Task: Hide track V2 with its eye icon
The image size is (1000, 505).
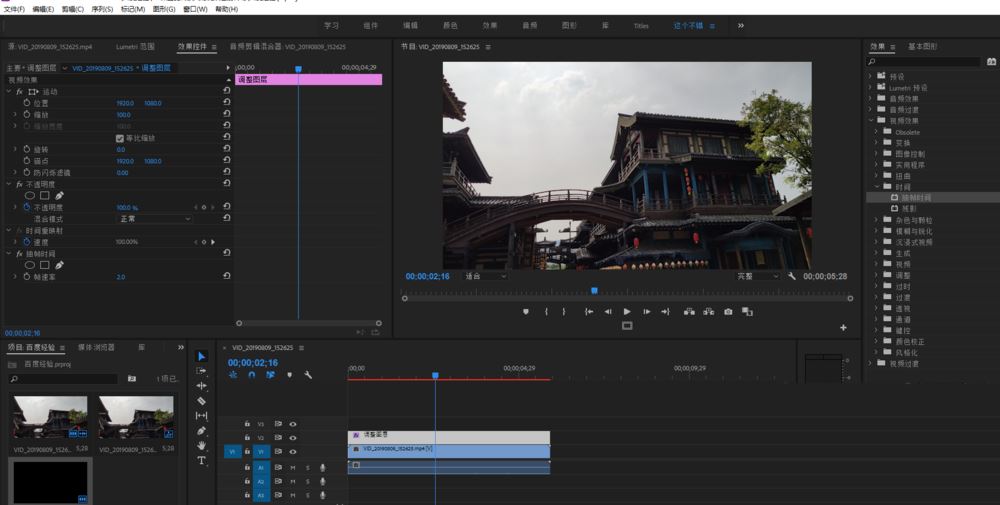Action: [x=293, y=438]
